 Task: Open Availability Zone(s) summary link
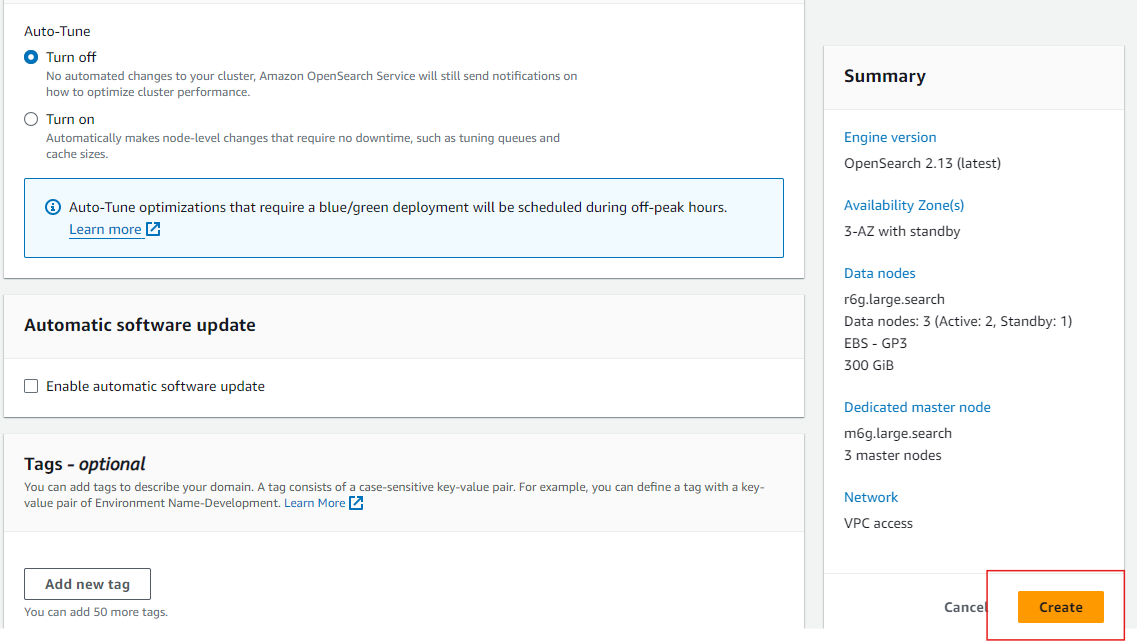coord(903,205)
